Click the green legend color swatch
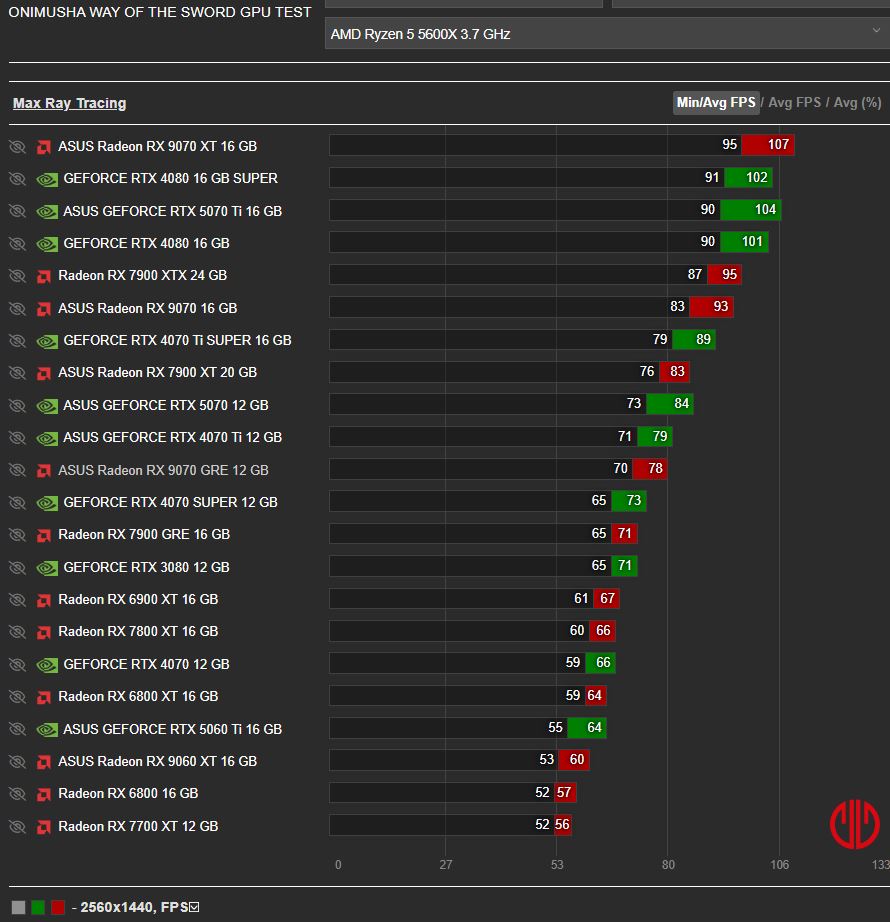The width and height of the screenshot is (890, 922). point(38,907)
